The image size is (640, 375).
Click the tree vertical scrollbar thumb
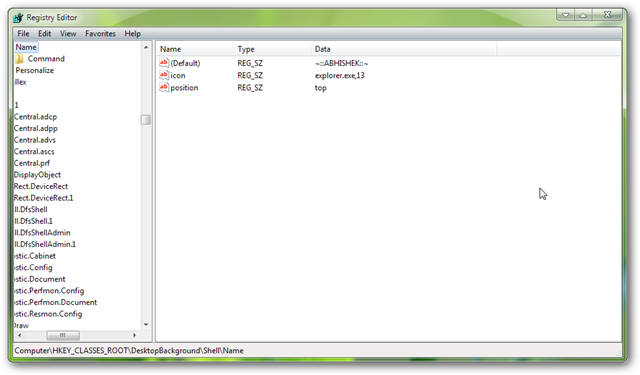(146, 120)
